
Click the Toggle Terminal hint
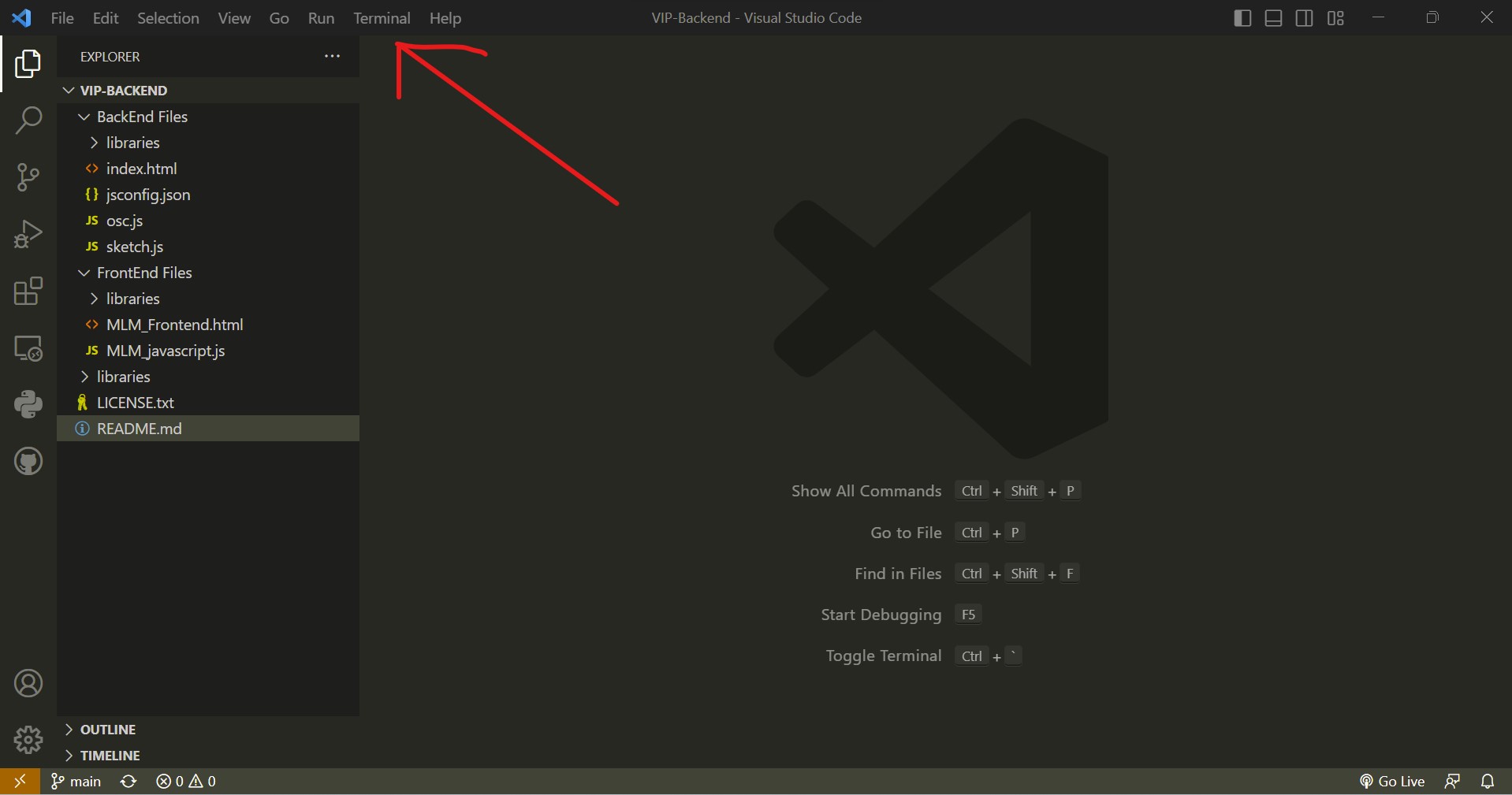pyautogui.click(x=884, y=656)
